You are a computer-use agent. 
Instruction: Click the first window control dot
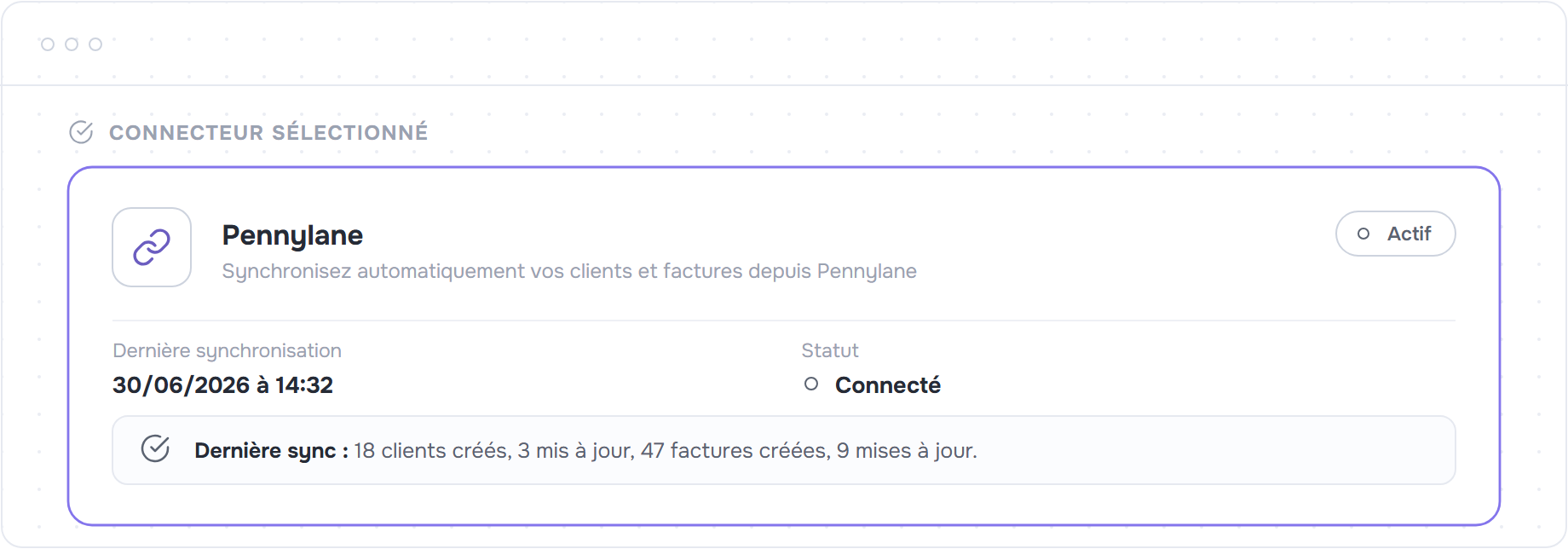[48, 44]
